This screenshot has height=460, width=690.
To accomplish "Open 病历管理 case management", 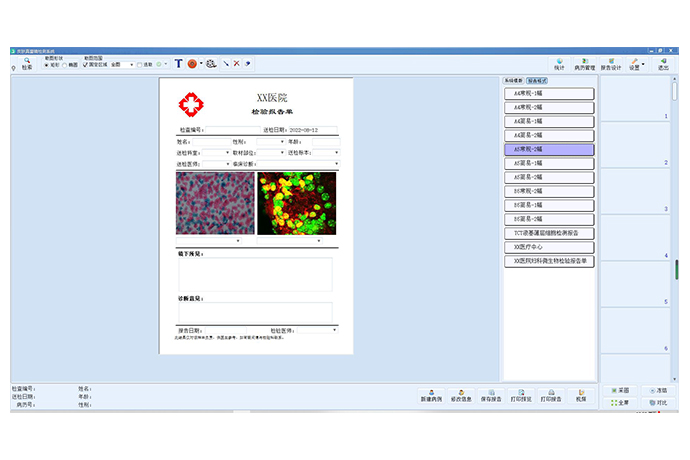I will (585, 64).
